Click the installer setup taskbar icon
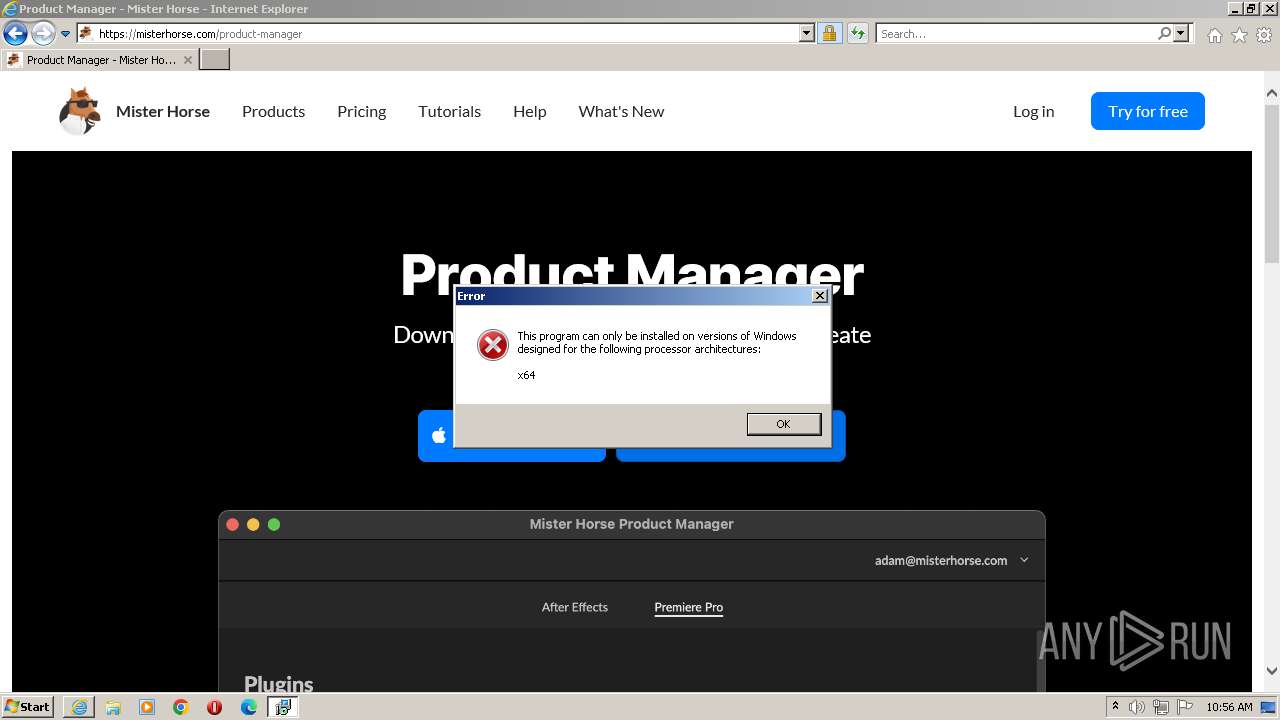1280x720 pixels. click(283, 707)
